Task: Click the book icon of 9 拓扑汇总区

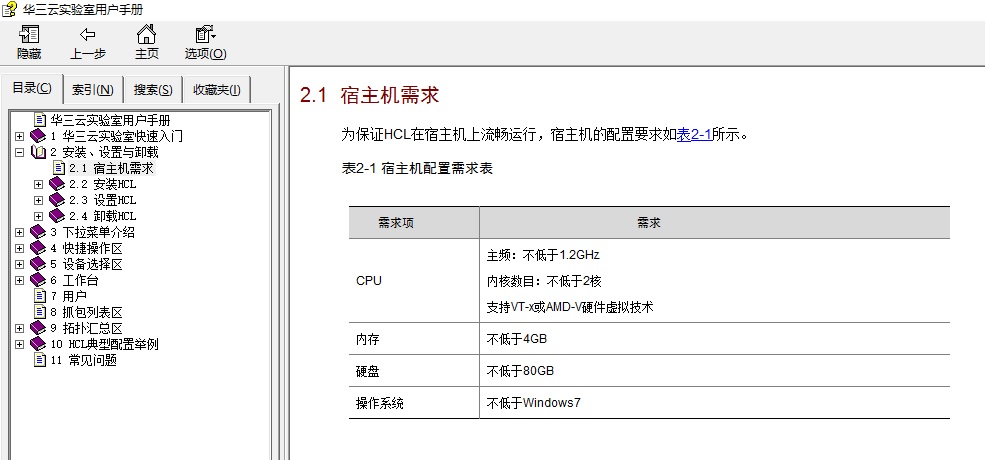Action: (x=38, y=328)
